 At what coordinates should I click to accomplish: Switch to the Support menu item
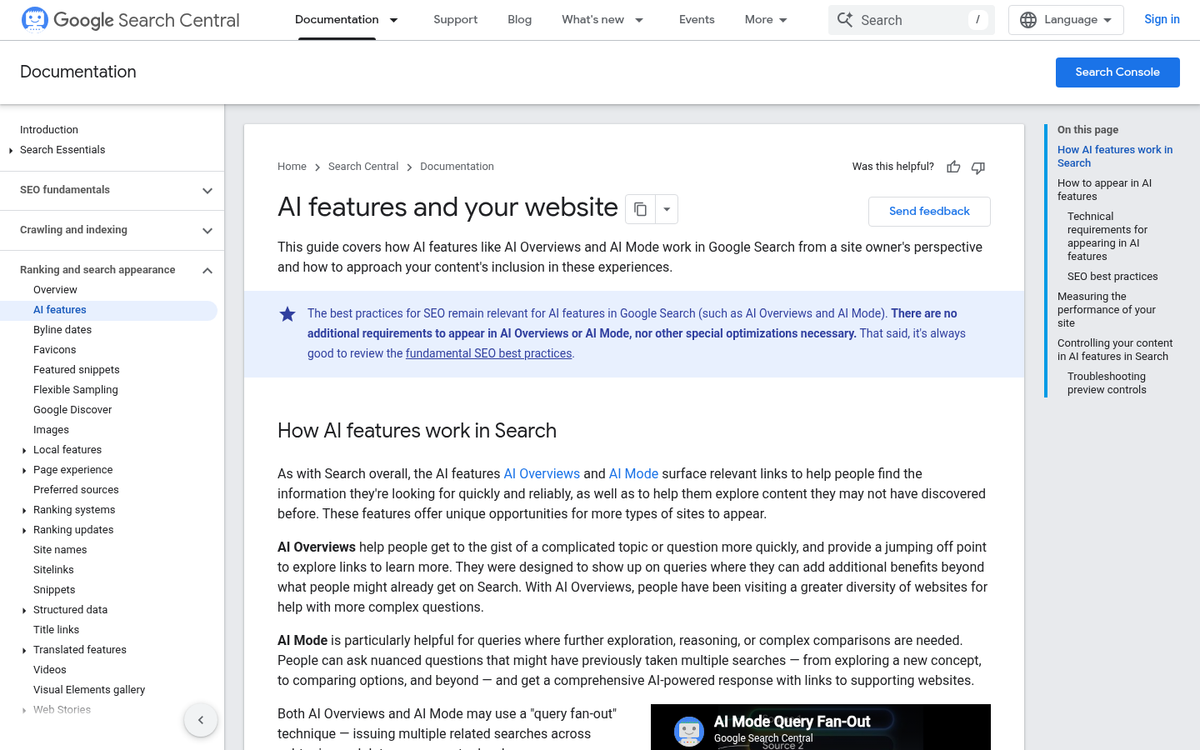click(x=455, y=19)
